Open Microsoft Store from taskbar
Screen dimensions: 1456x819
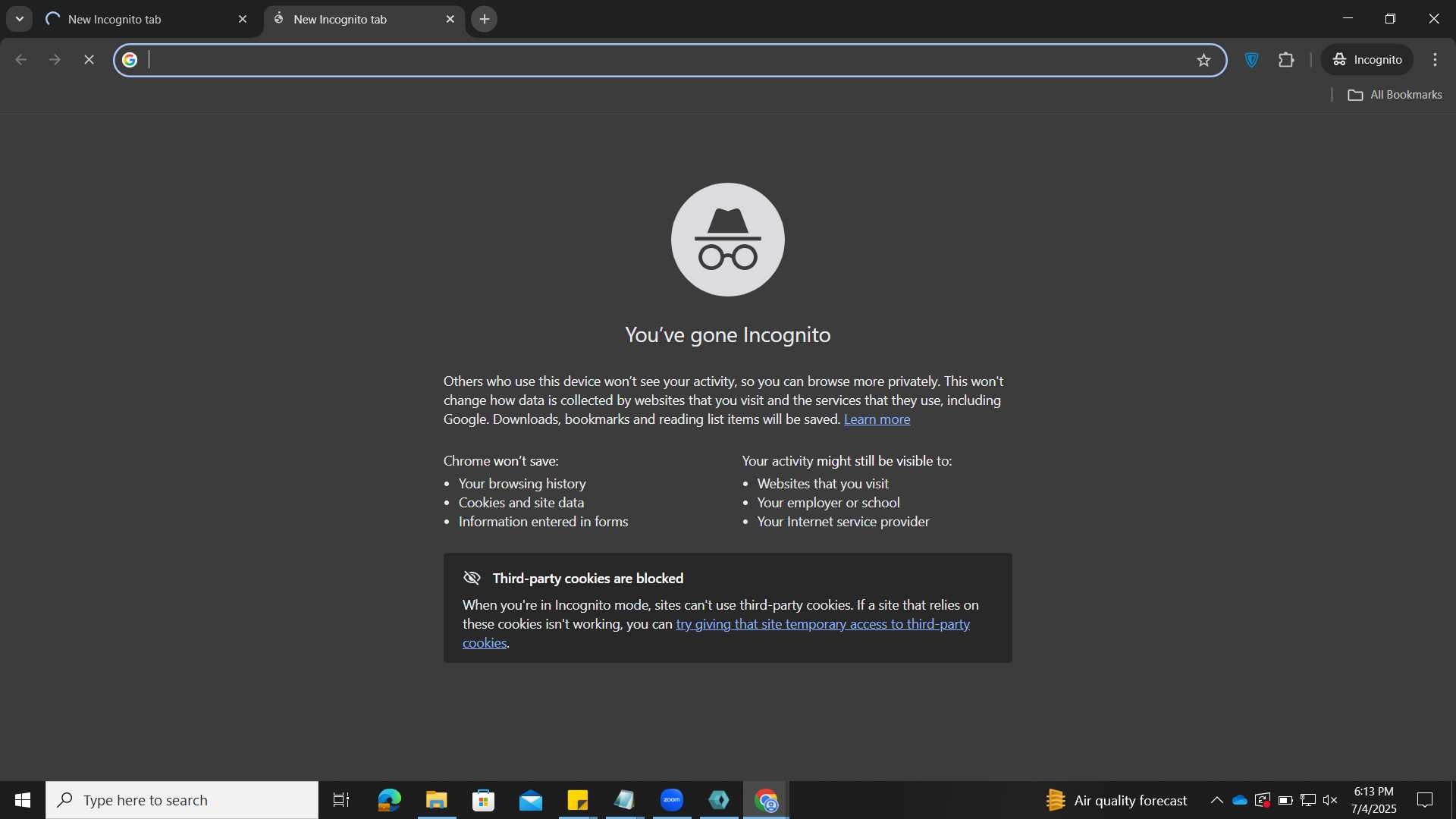pos(483,800)
